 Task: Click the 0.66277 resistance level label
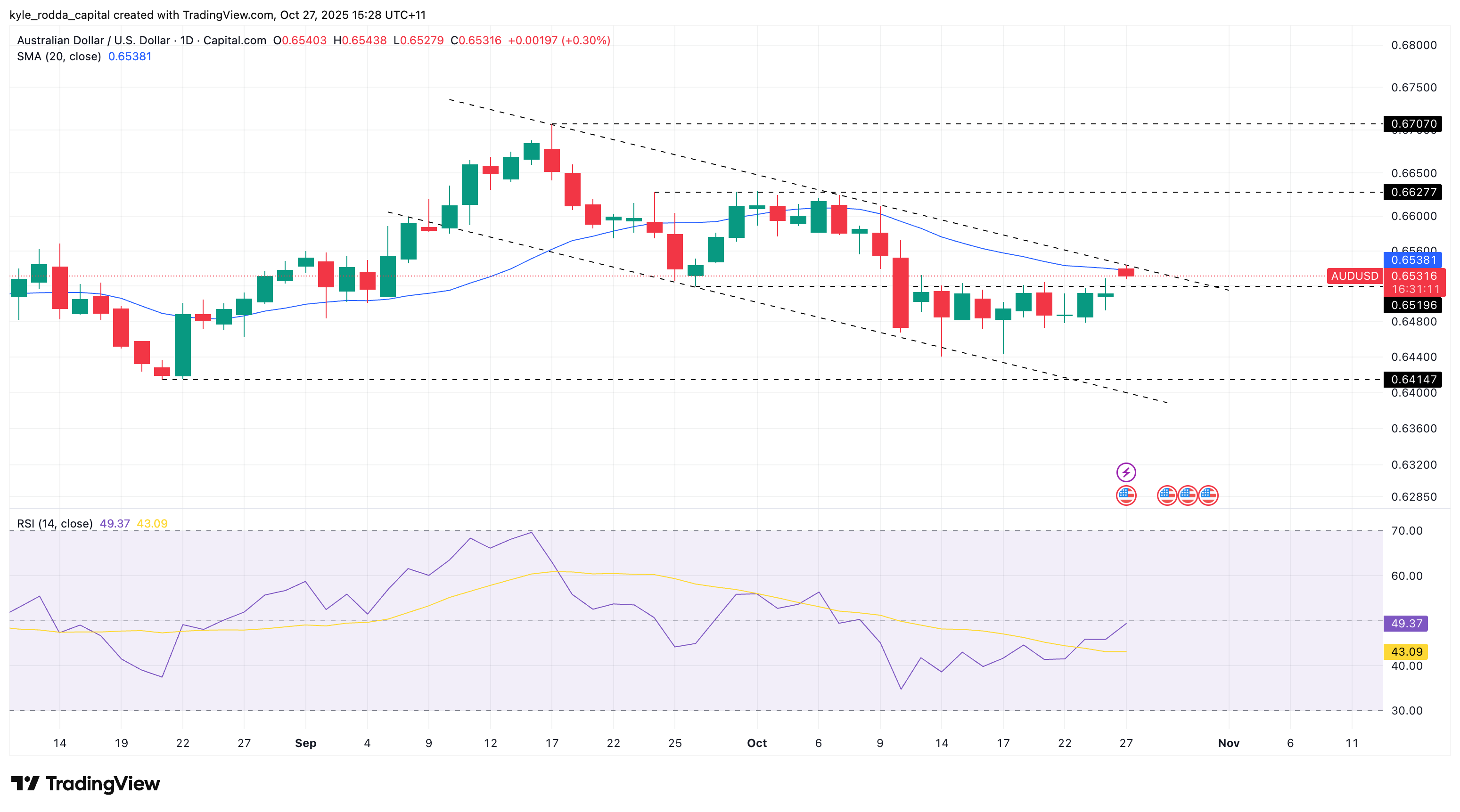(1413, 192)
